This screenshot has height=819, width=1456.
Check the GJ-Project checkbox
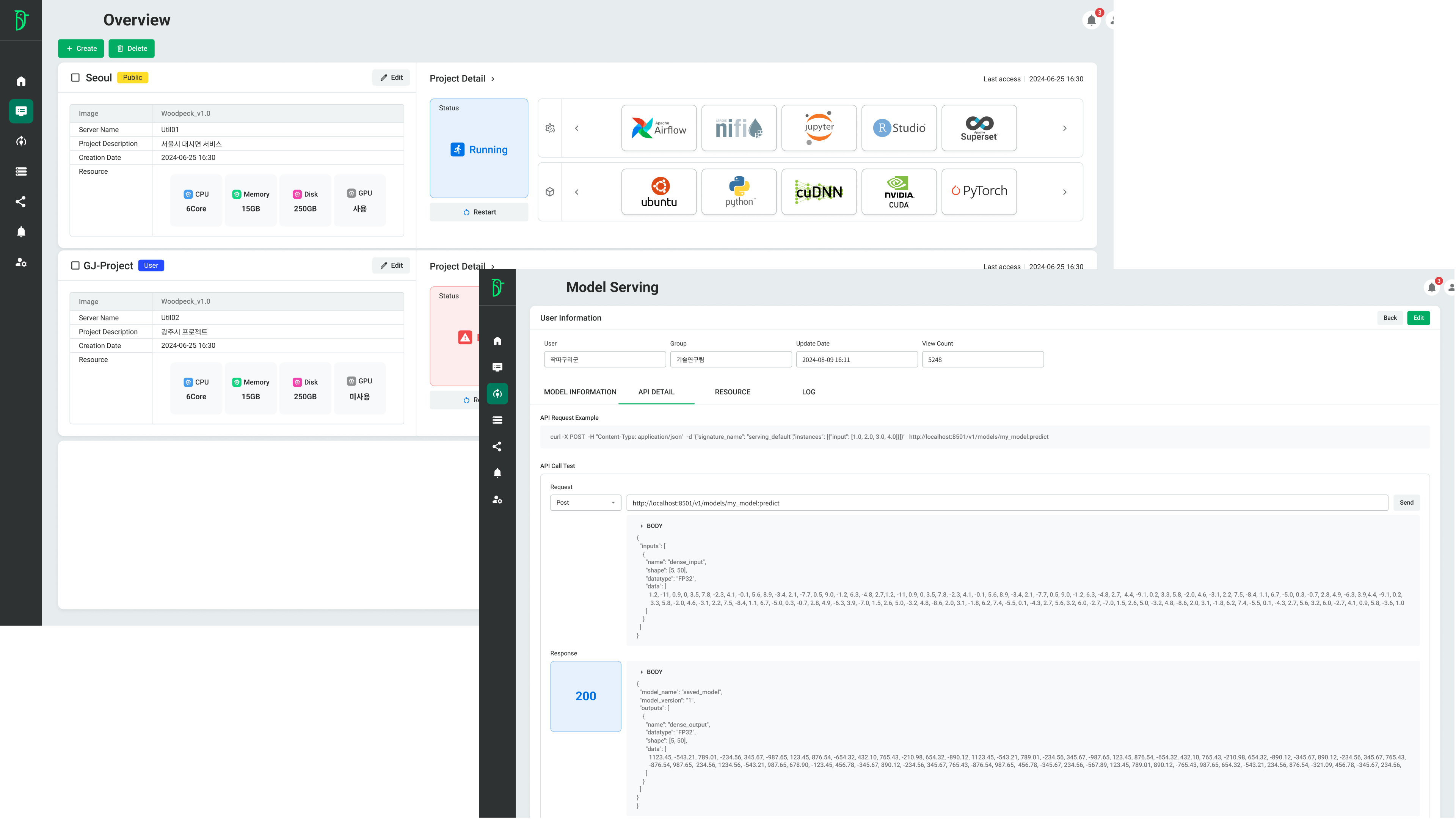point(75,266)
